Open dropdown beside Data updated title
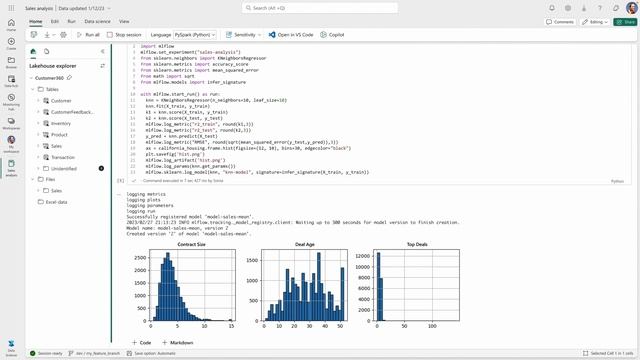The height and width of the screenshot is (360, 640). click(109, 8)
